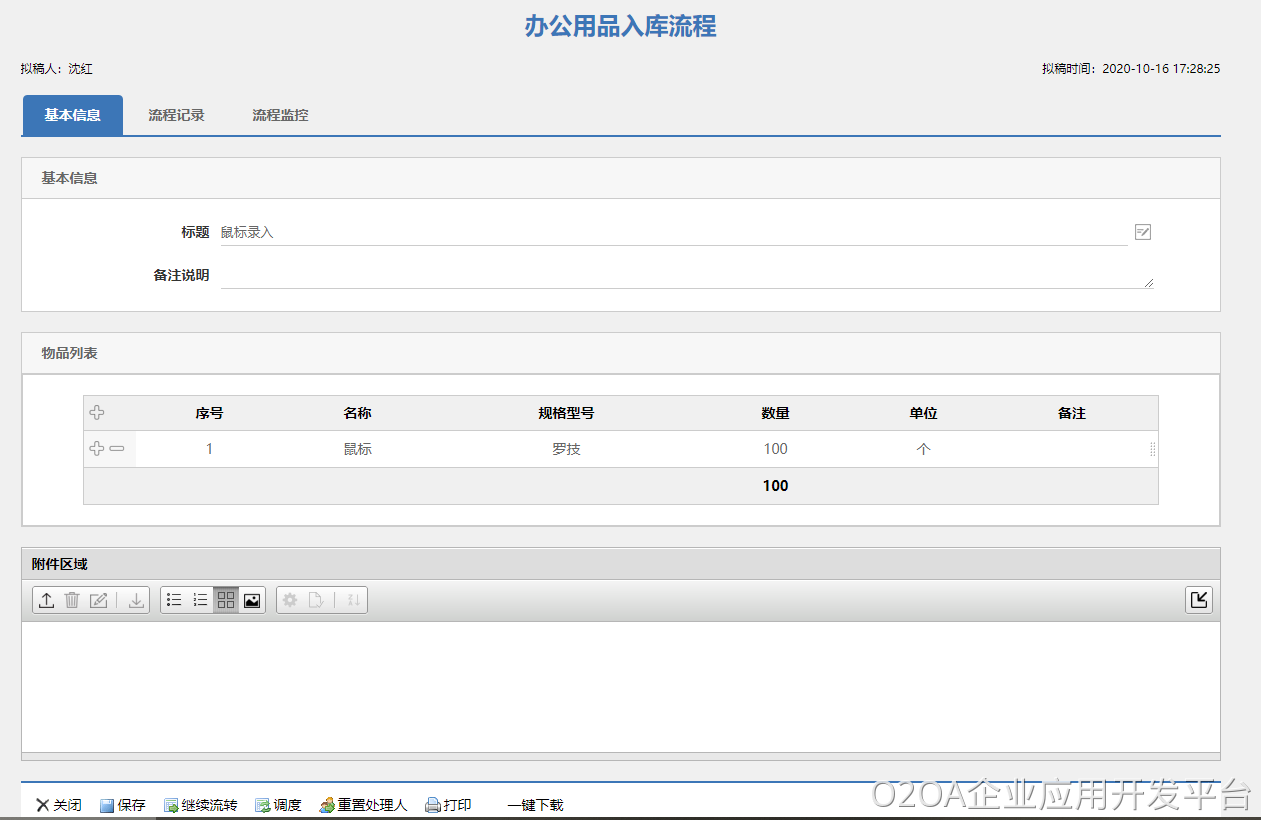Click the 重置处理人 button

coord(364,805)
